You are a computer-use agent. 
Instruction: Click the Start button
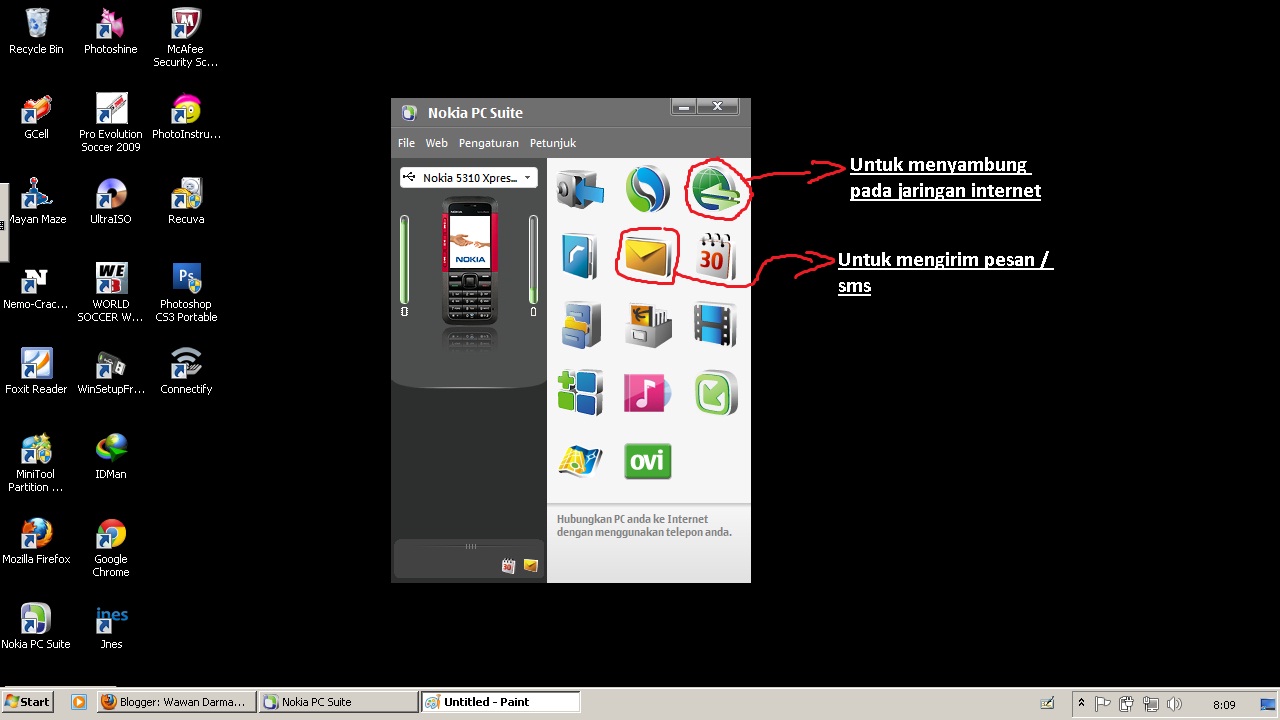coord(27,702)
